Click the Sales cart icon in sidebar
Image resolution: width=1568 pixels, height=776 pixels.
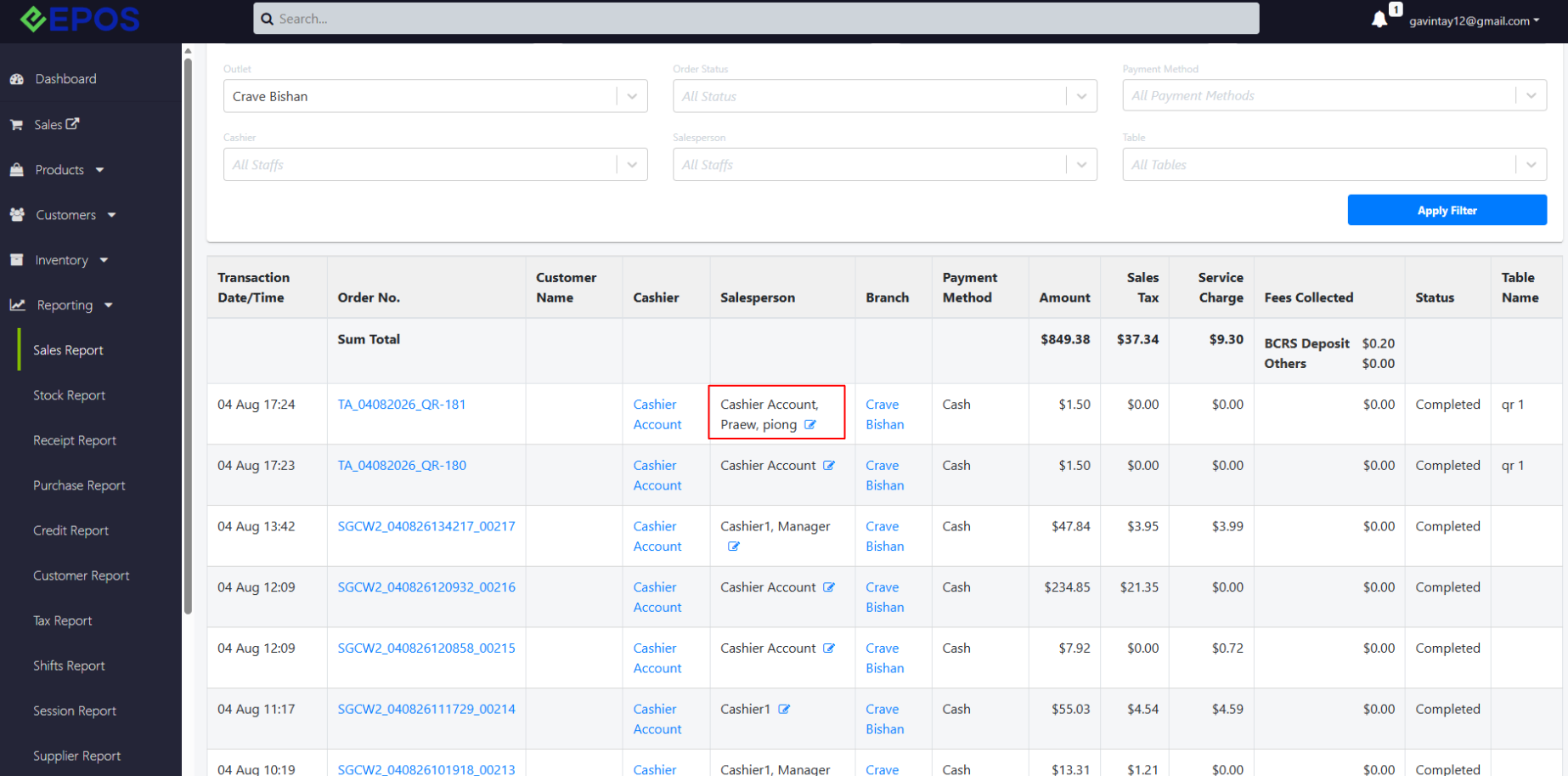point(16,125)
